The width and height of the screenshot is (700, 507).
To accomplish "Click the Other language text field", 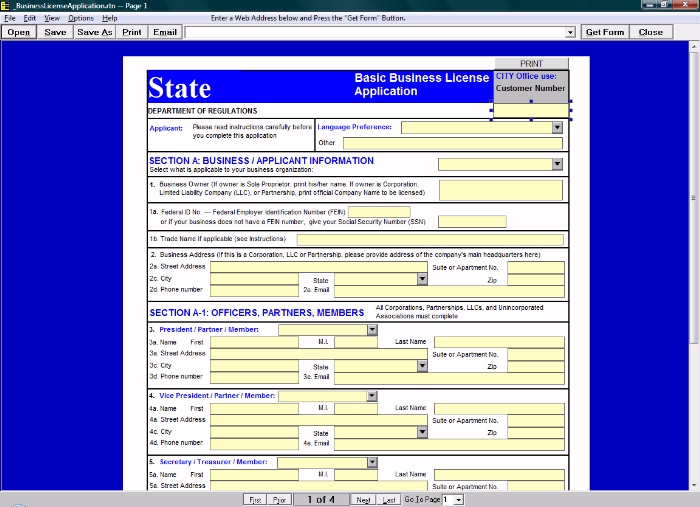I will coord(453,143).
